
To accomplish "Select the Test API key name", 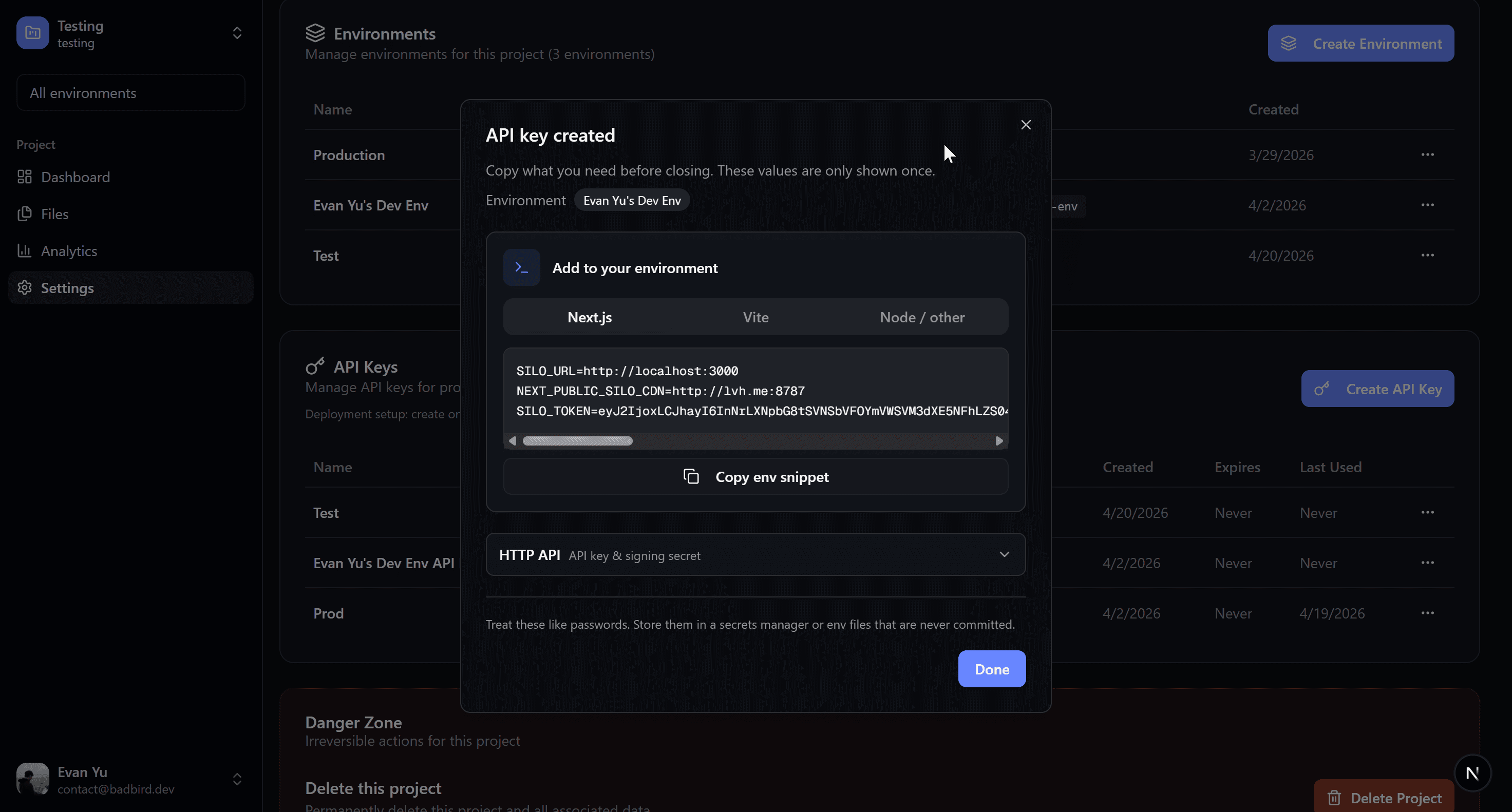I will [326, 513].
